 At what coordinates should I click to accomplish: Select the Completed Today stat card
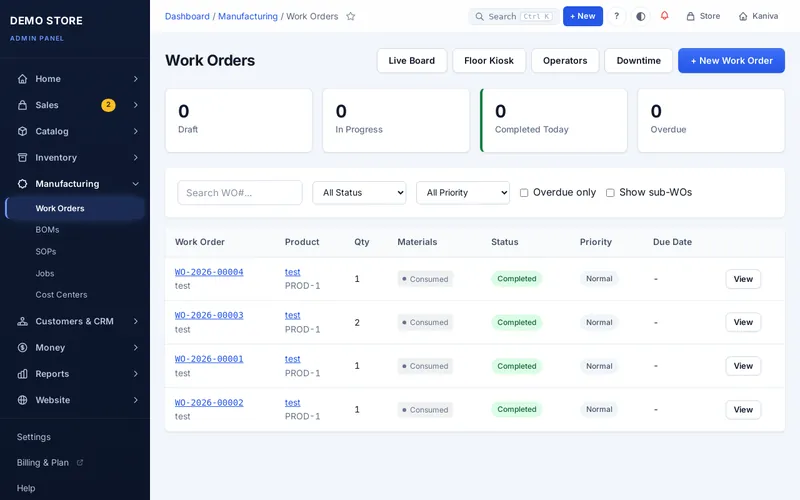click(x=554, y=120)
